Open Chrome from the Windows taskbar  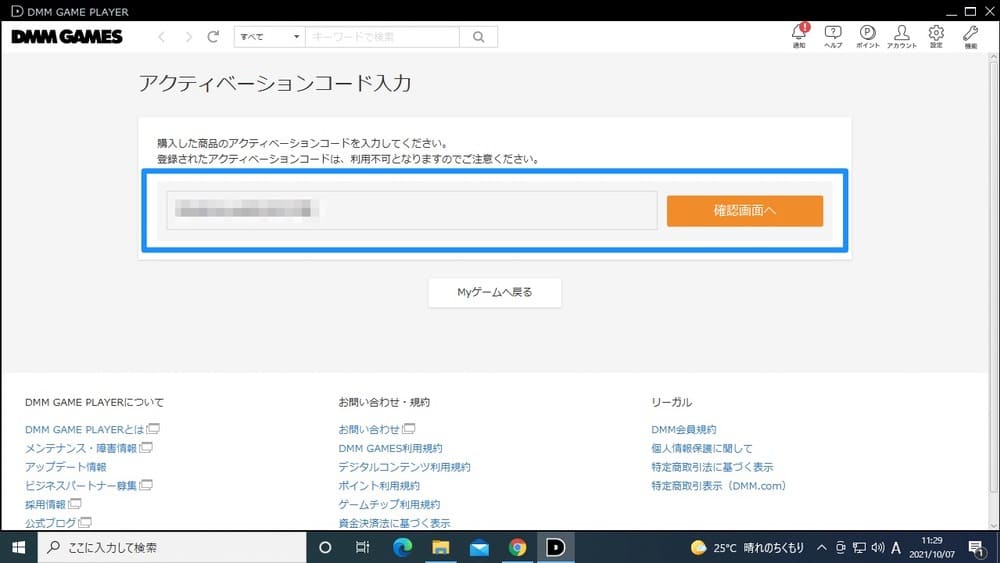click(517, 547)
